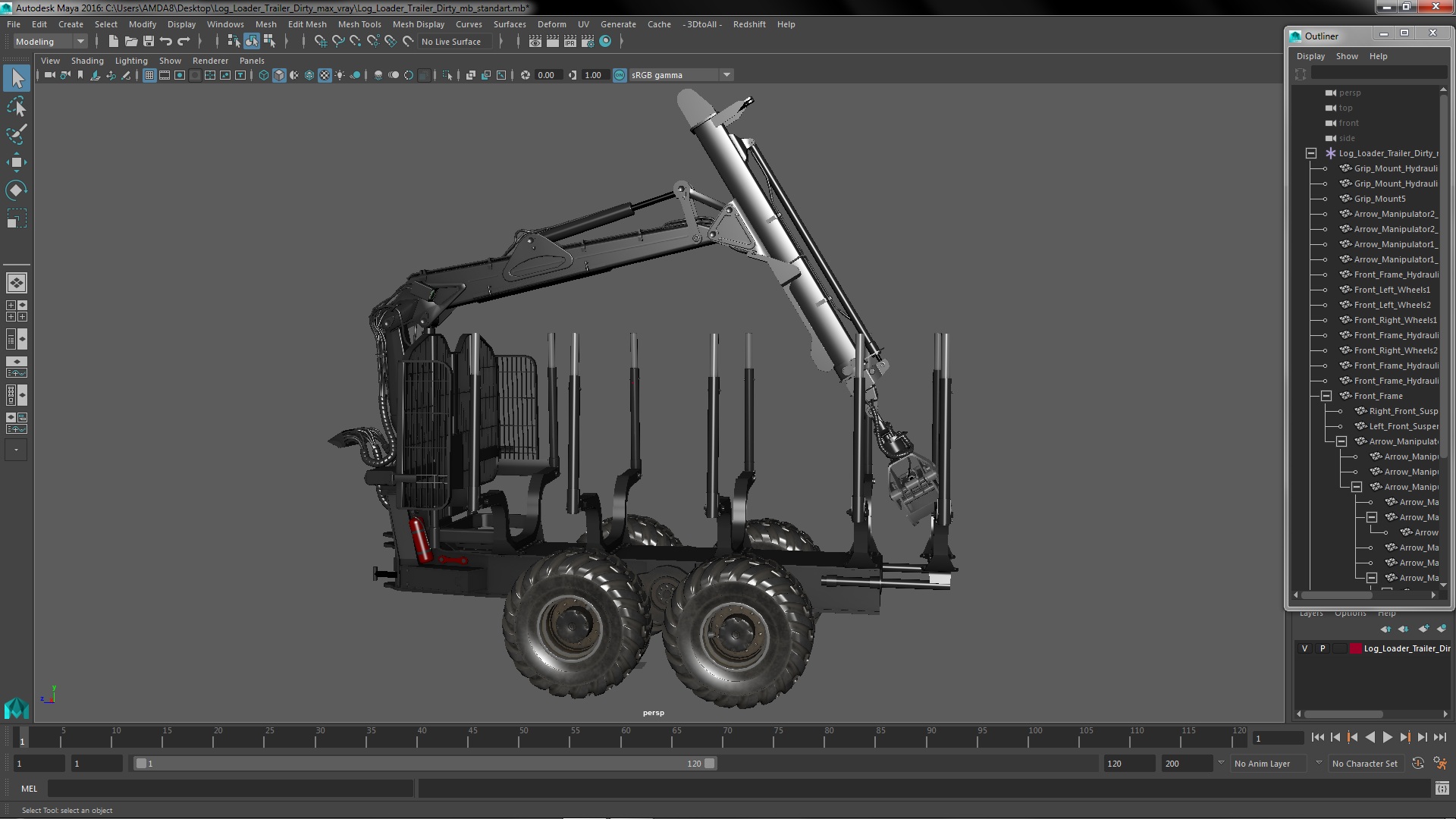Undo last action using toolbar arrow

(166, 42)
